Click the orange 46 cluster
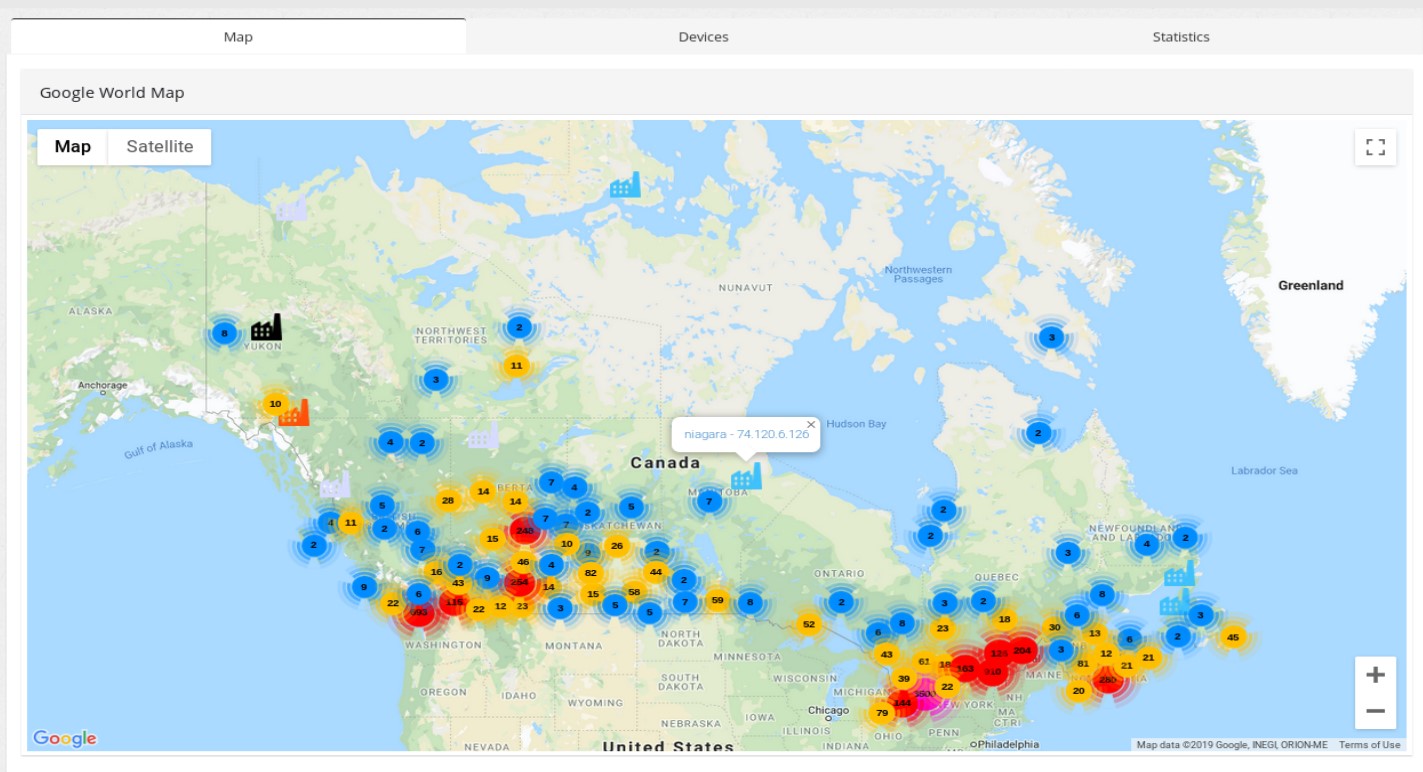 tap(523, 562)
